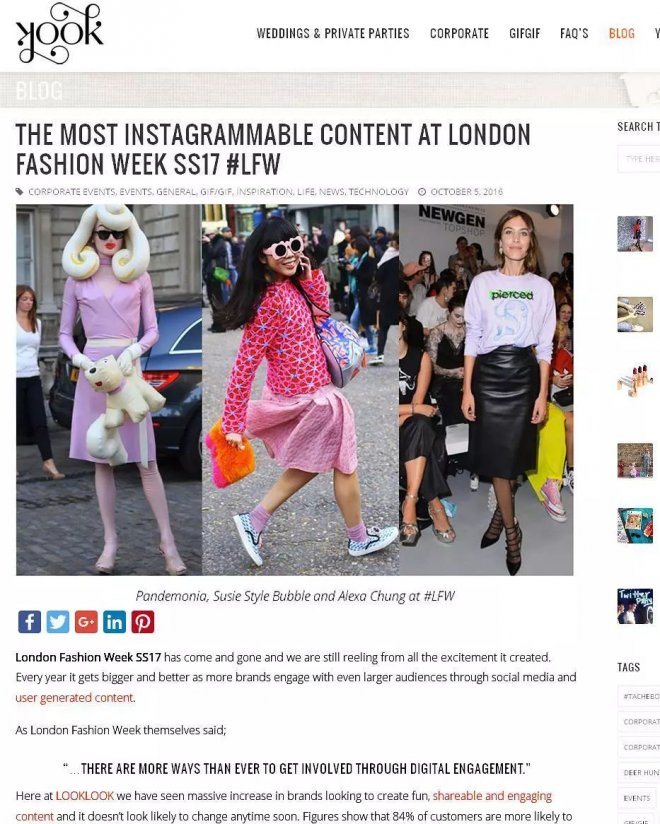The image size is (660, 824).
Task: Select the Blog menu item
Action: [x=622, y=34]
